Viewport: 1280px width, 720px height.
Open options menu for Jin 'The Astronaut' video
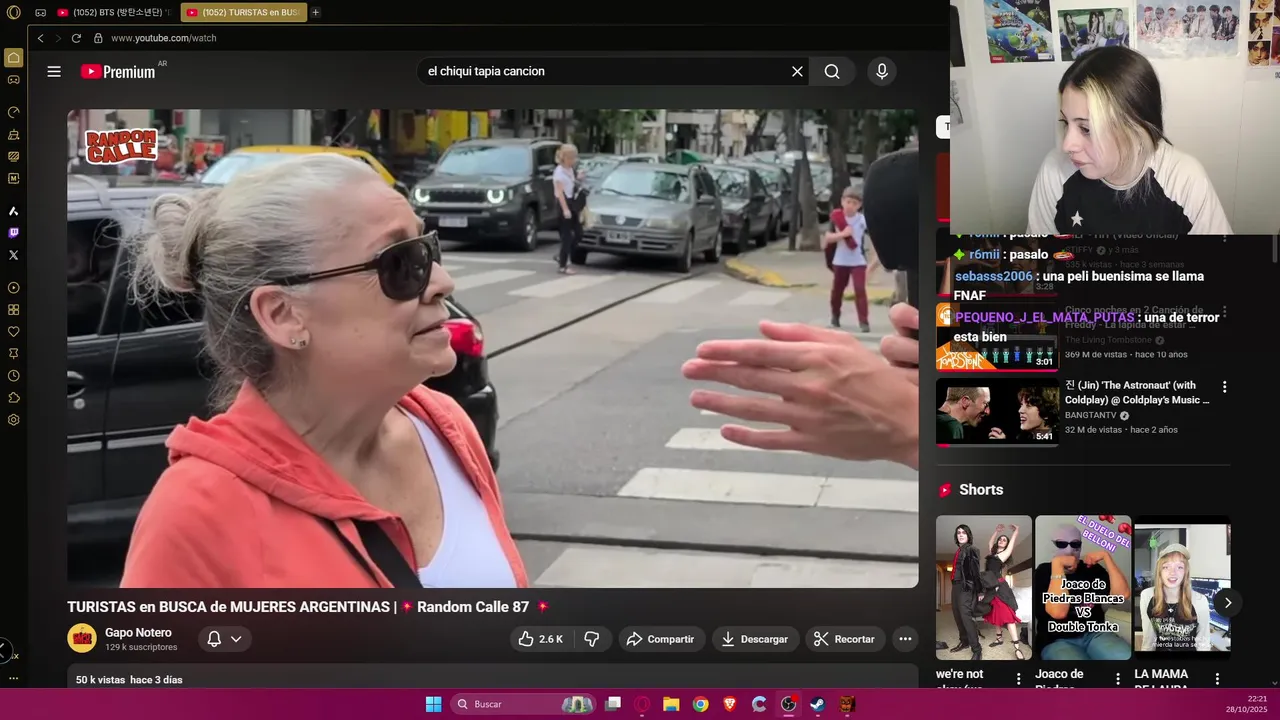(x=1224, y=387)
